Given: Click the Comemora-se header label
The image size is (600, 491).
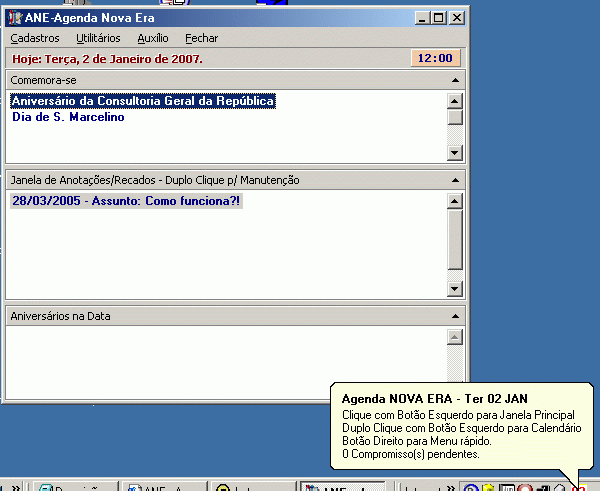Looking at the screenshot, I should (43, 80).
